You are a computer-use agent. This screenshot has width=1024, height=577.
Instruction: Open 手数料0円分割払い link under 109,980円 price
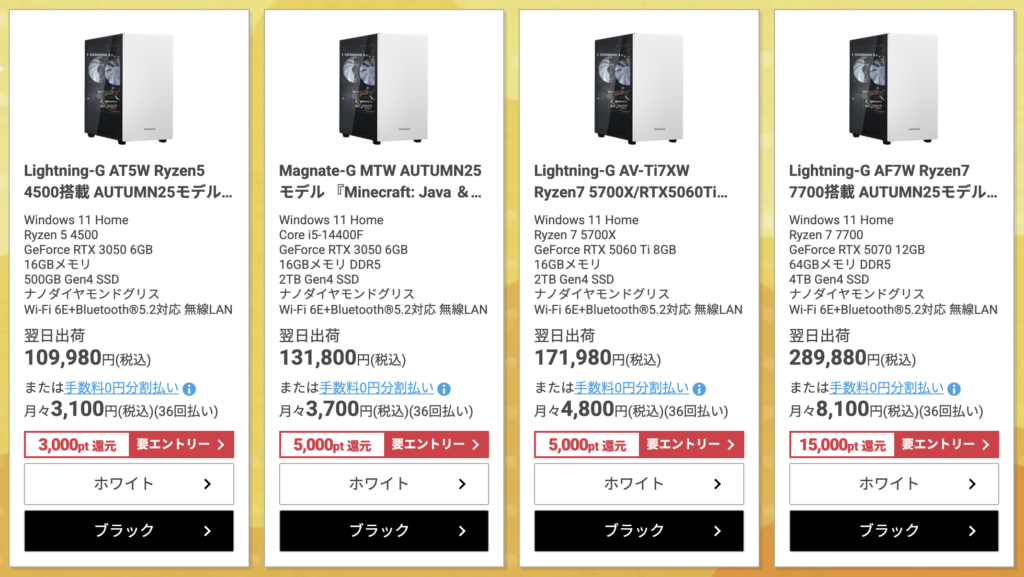(x=121, y=388)
